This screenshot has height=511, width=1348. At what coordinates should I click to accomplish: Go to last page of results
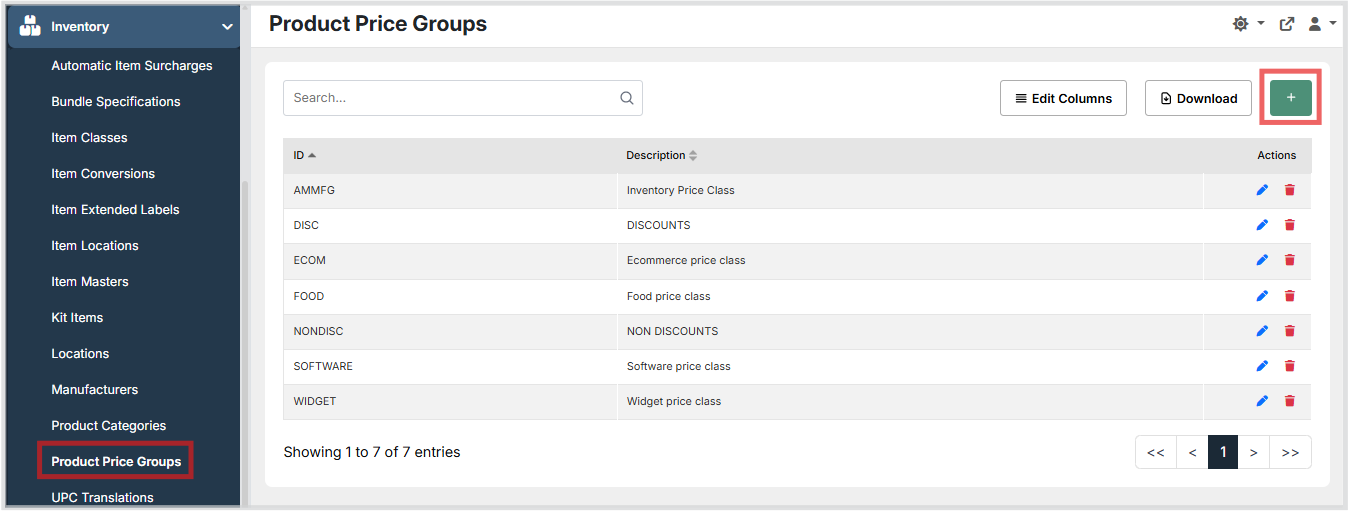(1291, 452)
